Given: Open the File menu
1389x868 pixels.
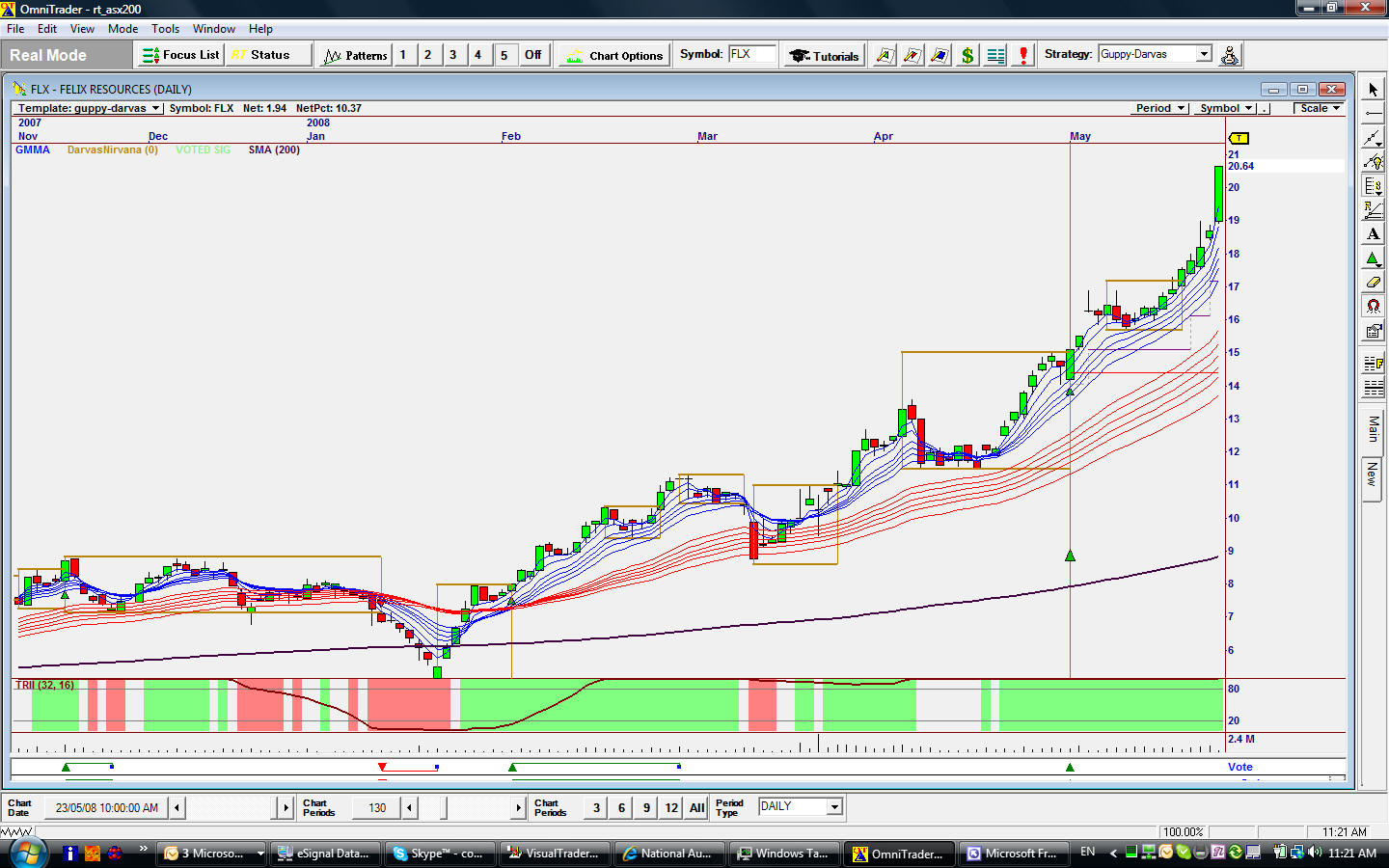Looking at the screenshot, I should point(15,29).
